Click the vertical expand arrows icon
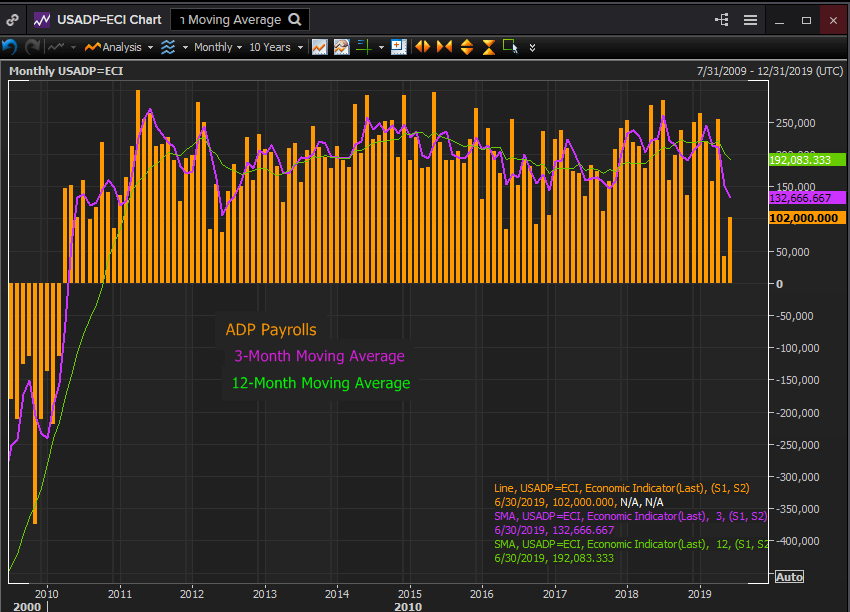This screenshot has height=612, width=850. click(467, 47)
